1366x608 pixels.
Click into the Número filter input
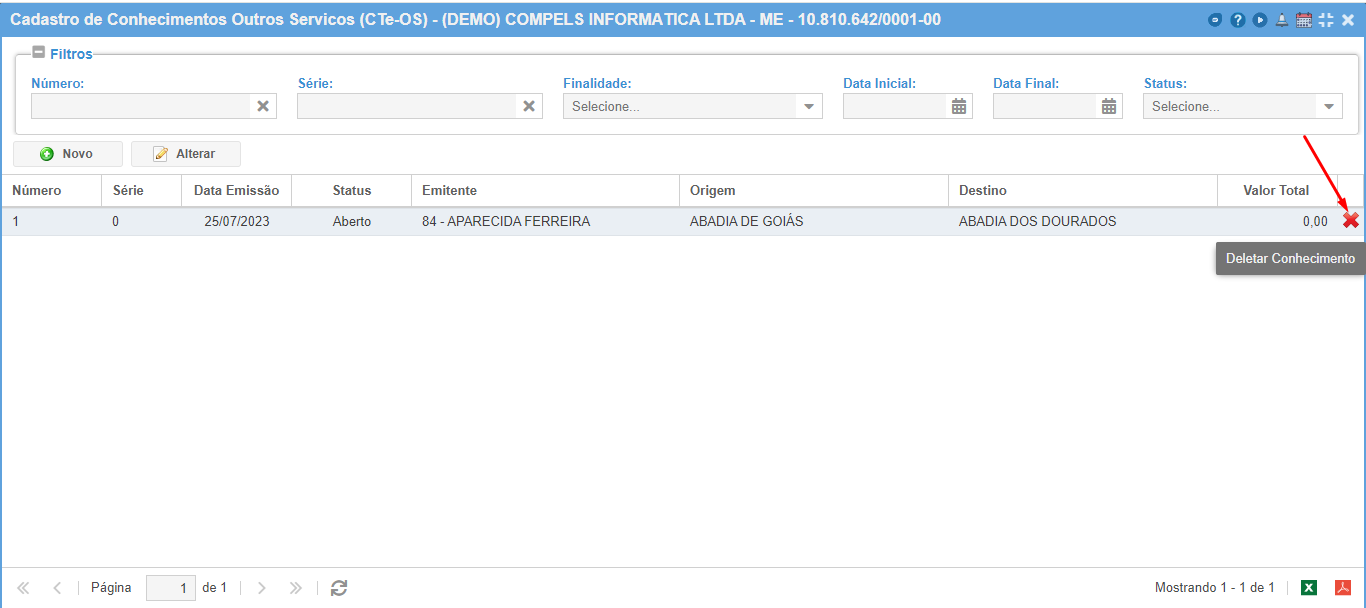(x=140, y=106)
